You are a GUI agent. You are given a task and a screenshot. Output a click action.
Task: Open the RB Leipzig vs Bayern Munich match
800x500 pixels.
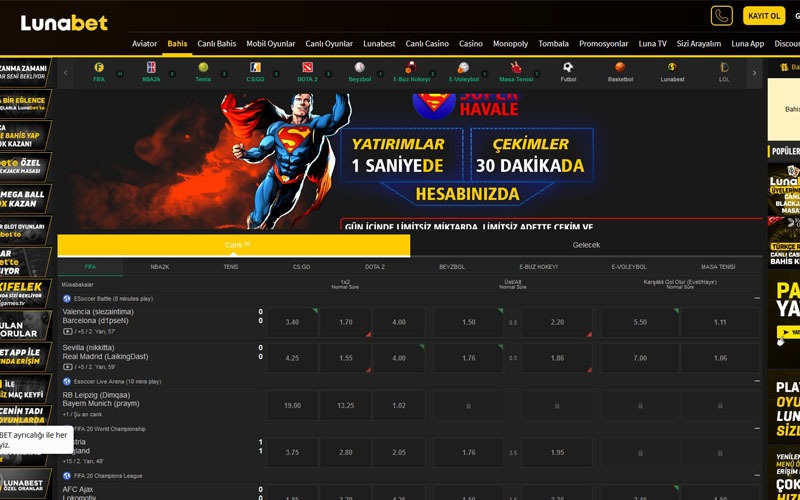(x=101, y=399)
